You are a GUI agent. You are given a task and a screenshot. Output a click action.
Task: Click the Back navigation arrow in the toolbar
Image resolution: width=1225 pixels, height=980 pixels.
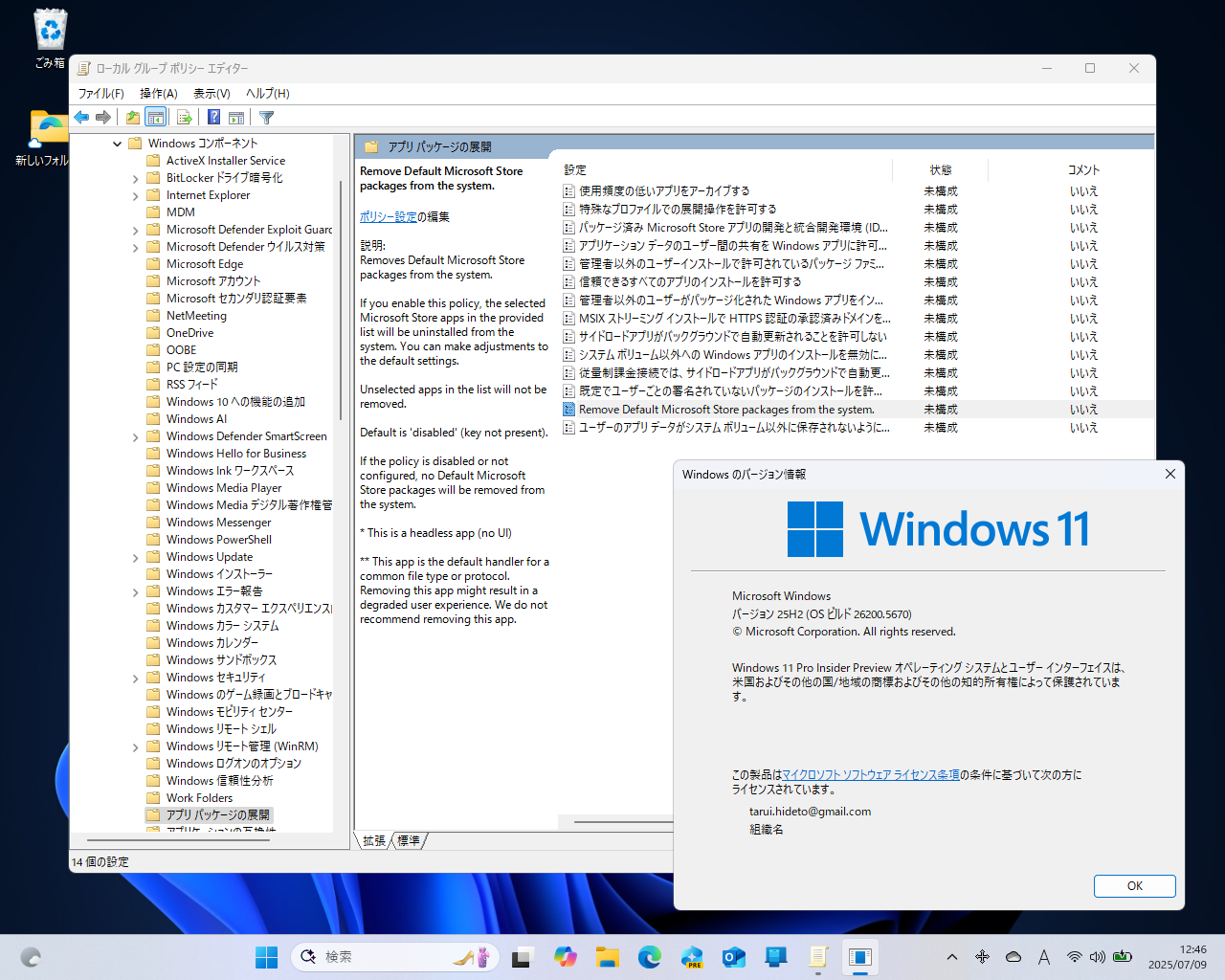click(x=81, y=117)
